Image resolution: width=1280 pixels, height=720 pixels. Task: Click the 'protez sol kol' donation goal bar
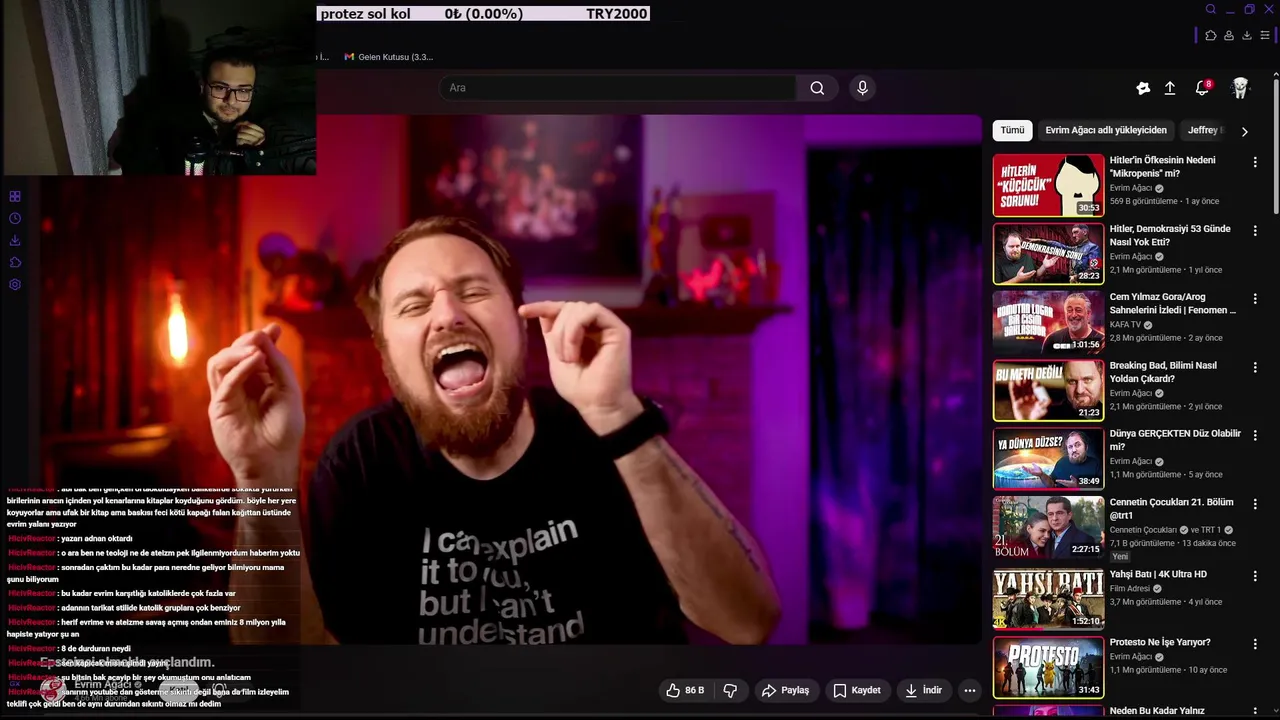point(483,14)
